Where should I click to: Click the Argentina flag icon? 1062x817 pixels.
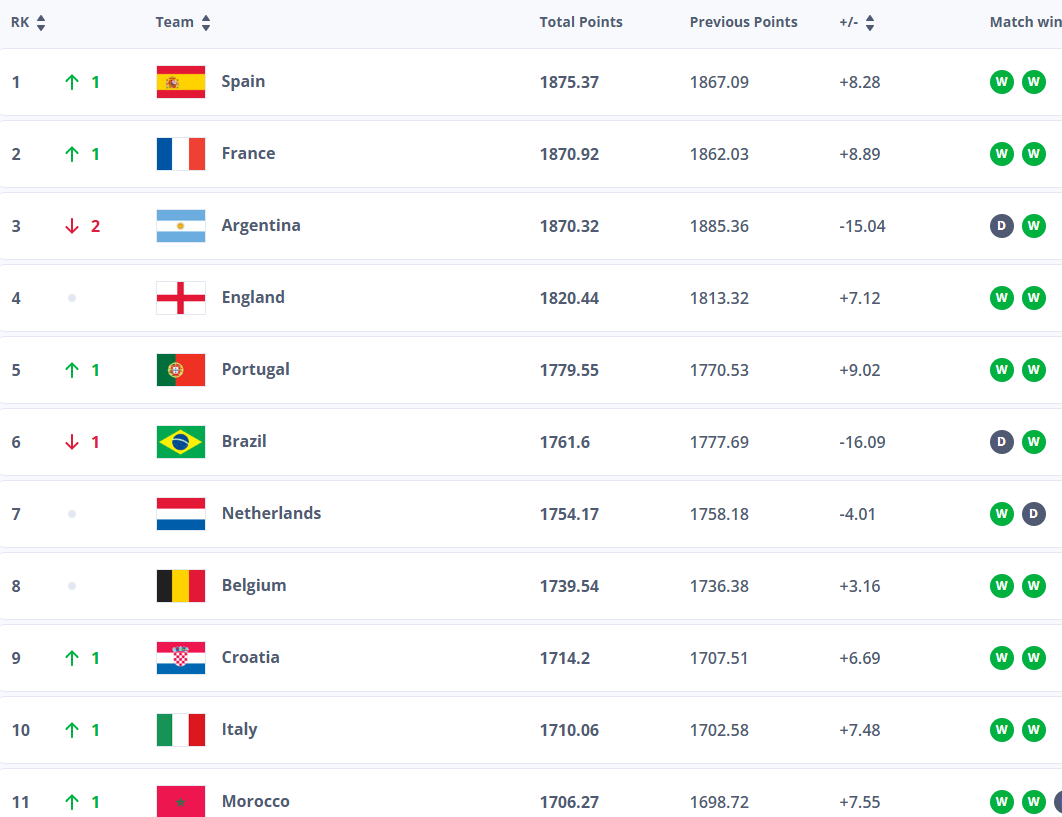tap(181, 226)
